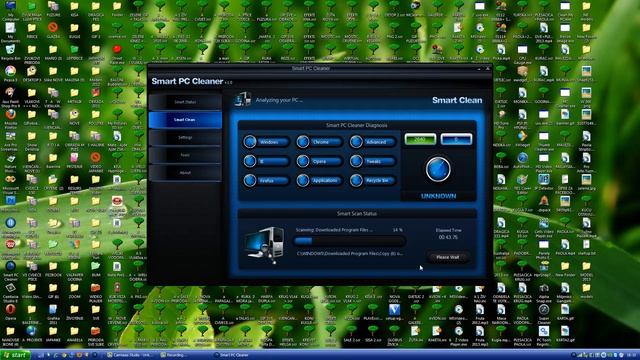Click the scanned file path under the progress bar

pos(350,253)
